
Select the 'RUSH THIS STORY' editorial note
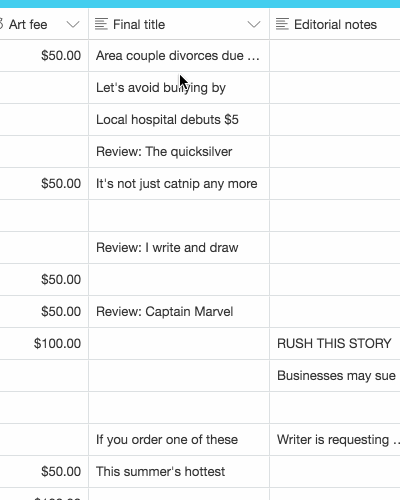tap(335, 344)
